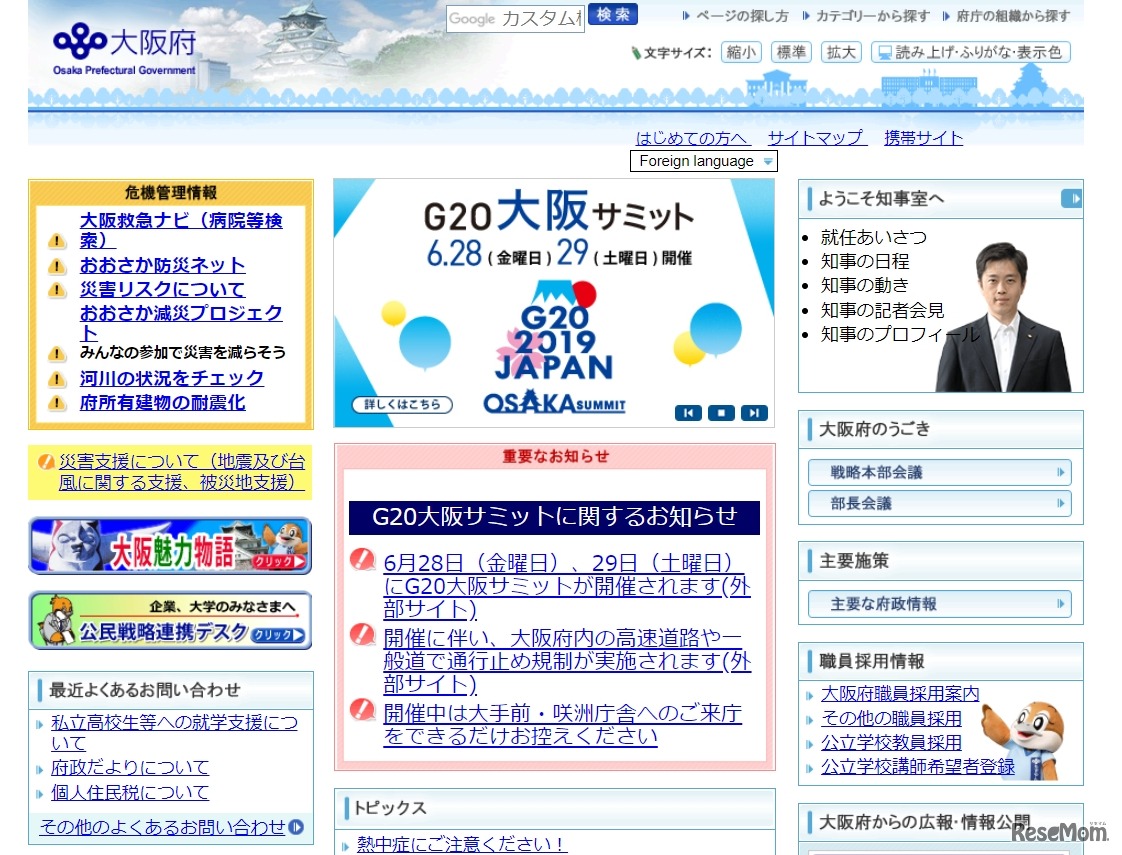Image resolution: width=1122 pixels, height=855 pixels.
Task: Click warning icon beside 府所有建物の耐震化
Action: [x=57, y=404]
